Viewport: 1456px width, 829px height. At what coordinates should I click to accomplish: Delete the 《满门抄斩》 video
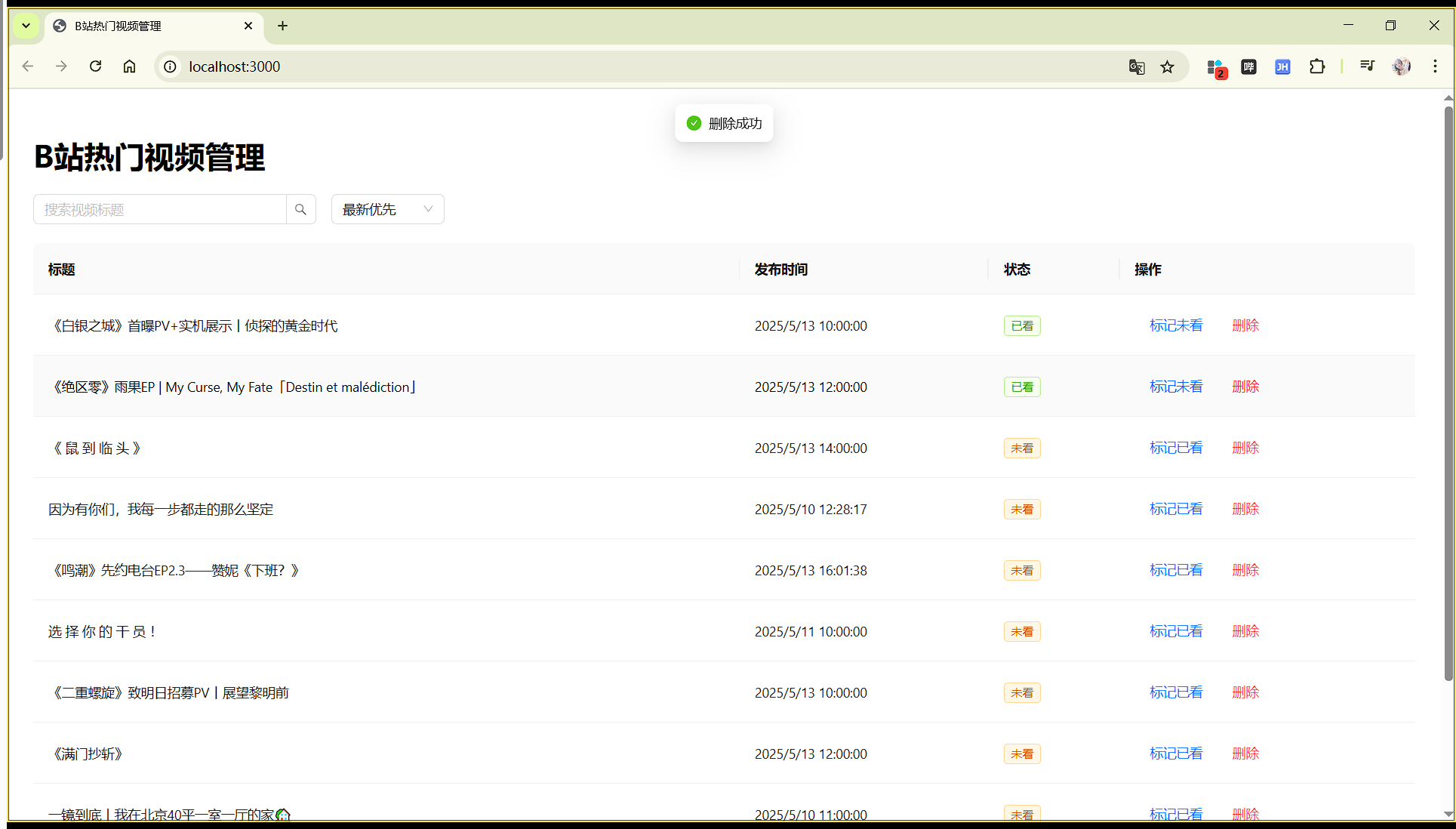(x=1245, y=753)
